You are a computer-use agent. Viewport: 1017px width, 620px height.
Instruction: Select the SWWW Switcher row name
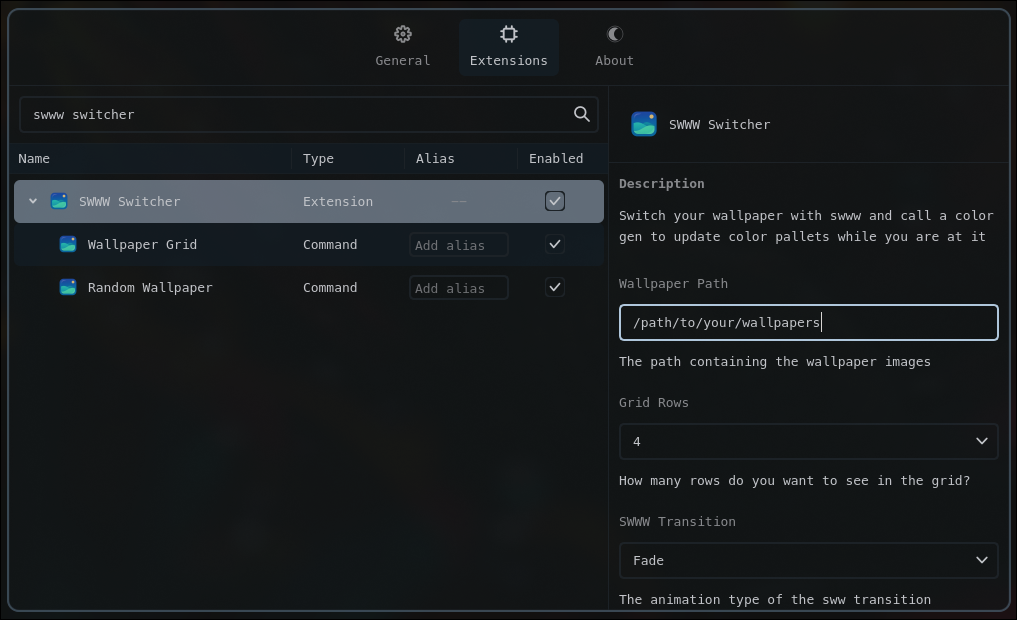pyautogui.click(x=130, y=201)
